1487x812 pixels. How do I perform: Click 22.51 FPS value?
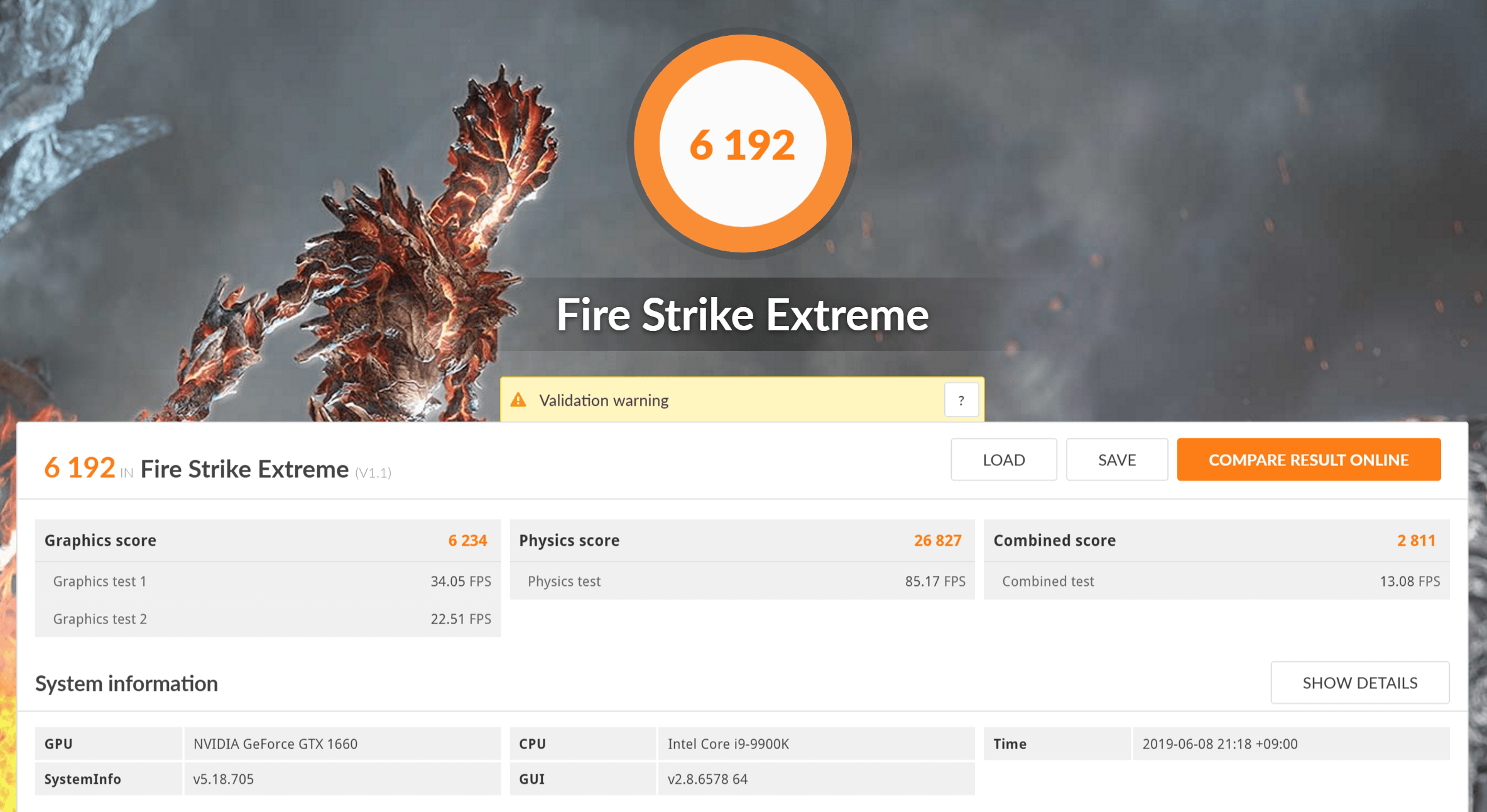pyautogui.click(x=460, y=619)
